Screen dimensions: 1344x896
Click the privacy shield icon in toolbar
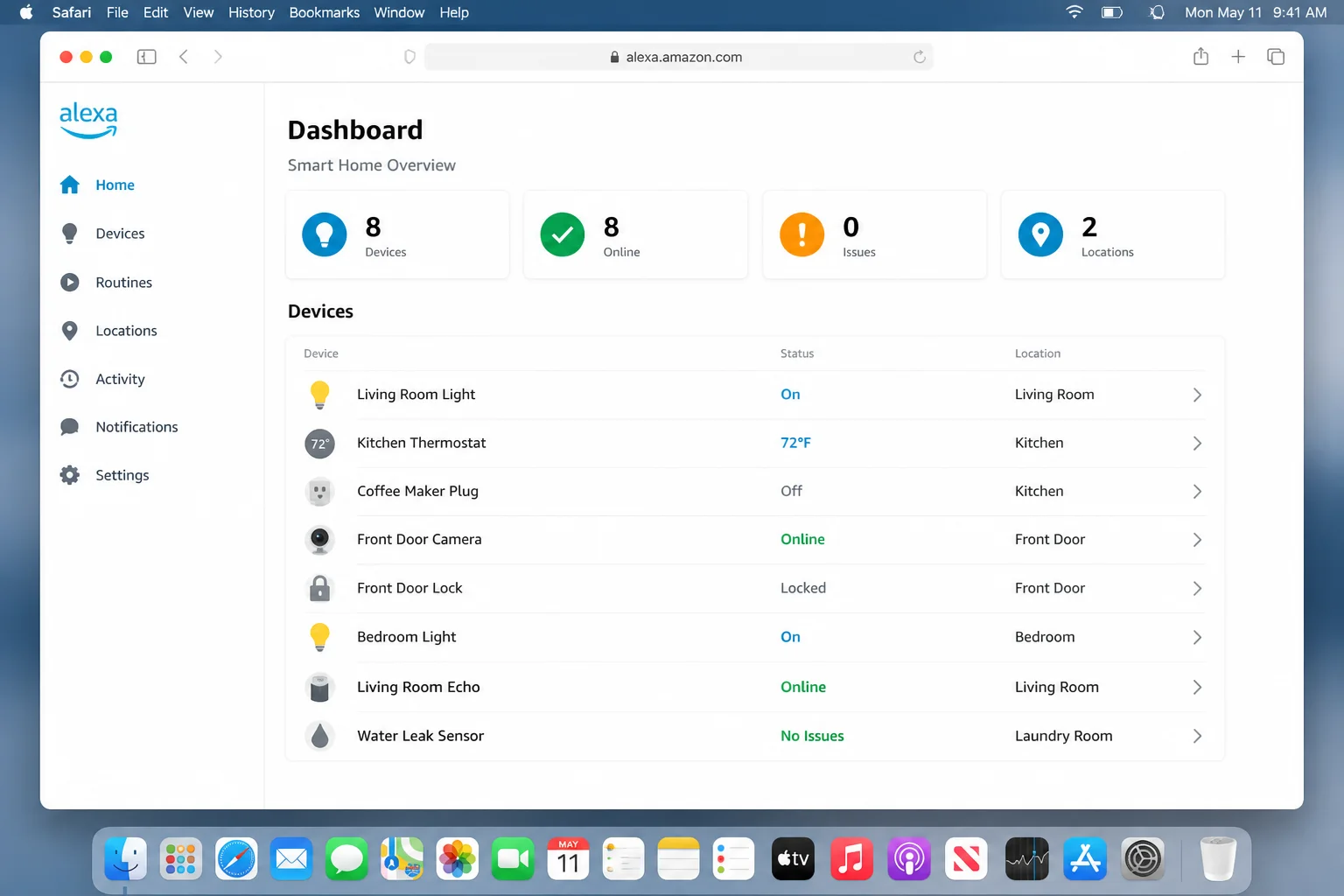click(x=409, y=57)
